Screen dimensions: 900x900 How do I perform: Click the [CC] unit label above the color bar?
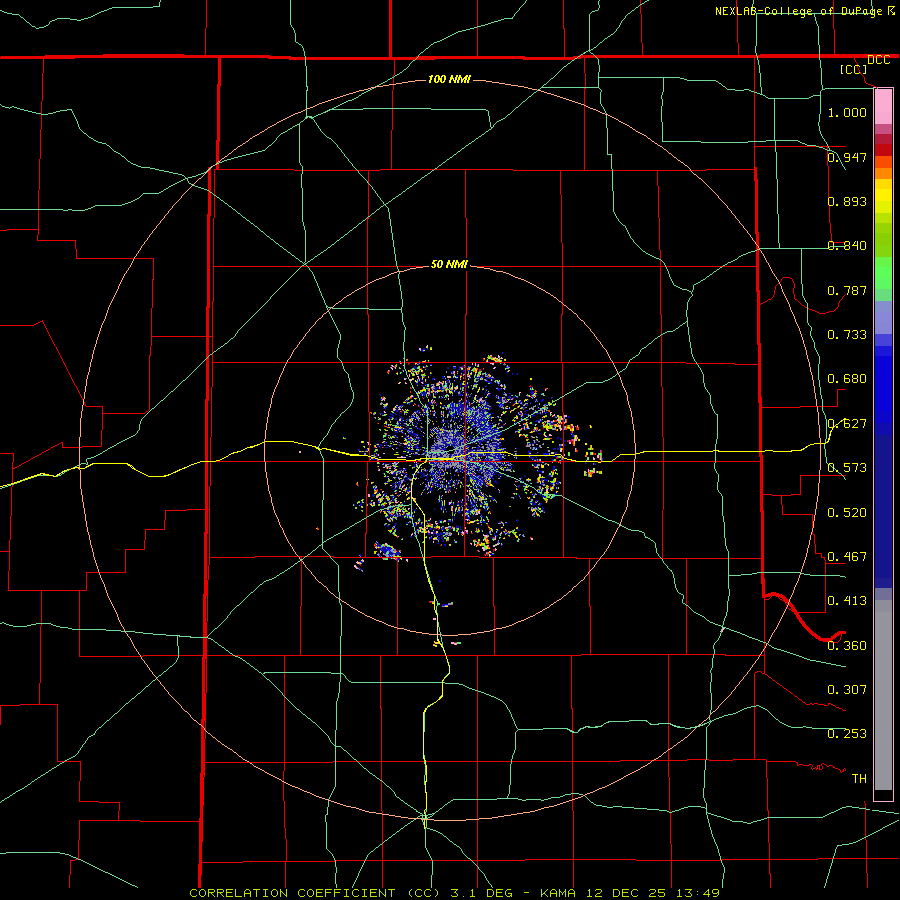(x=854, y=69)
